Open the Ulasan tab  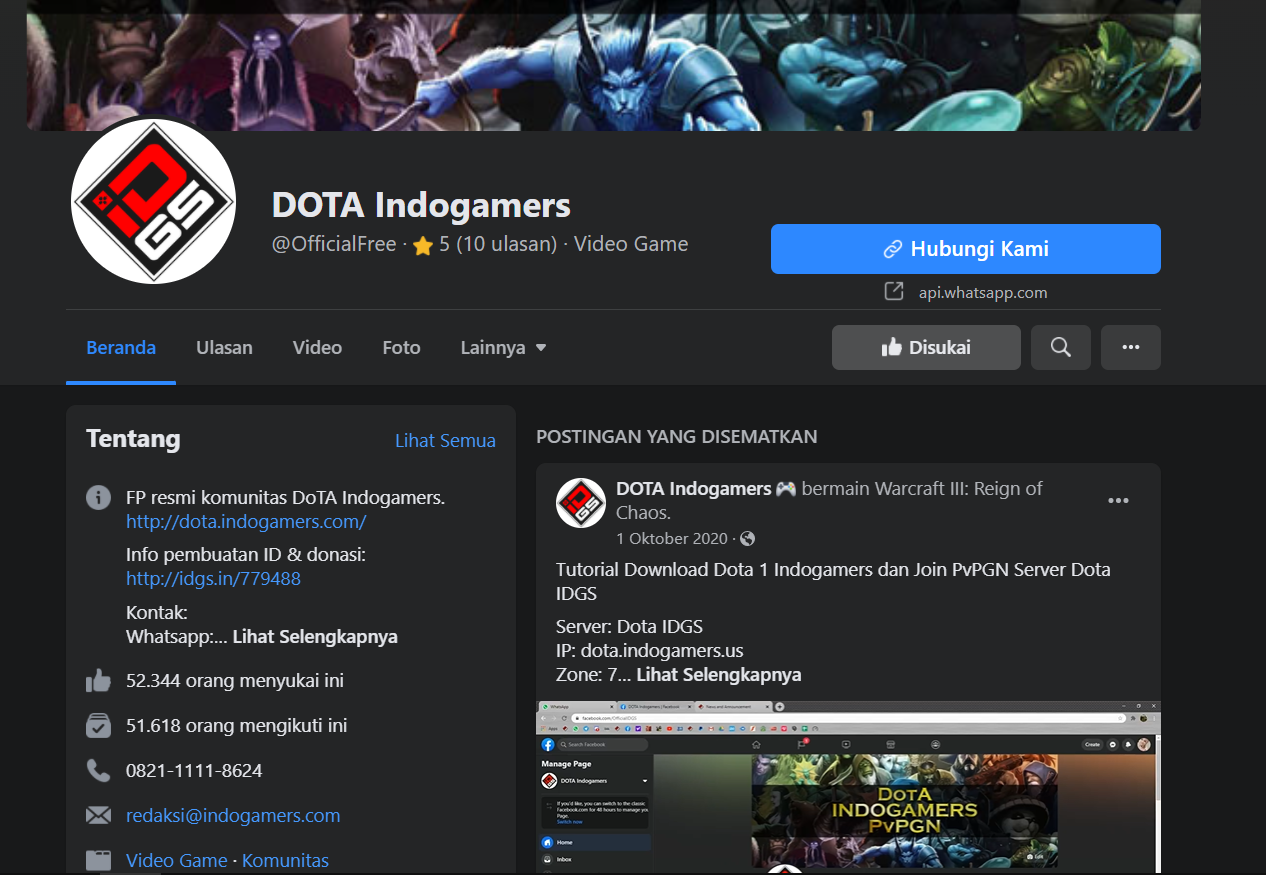coord(224,348)
